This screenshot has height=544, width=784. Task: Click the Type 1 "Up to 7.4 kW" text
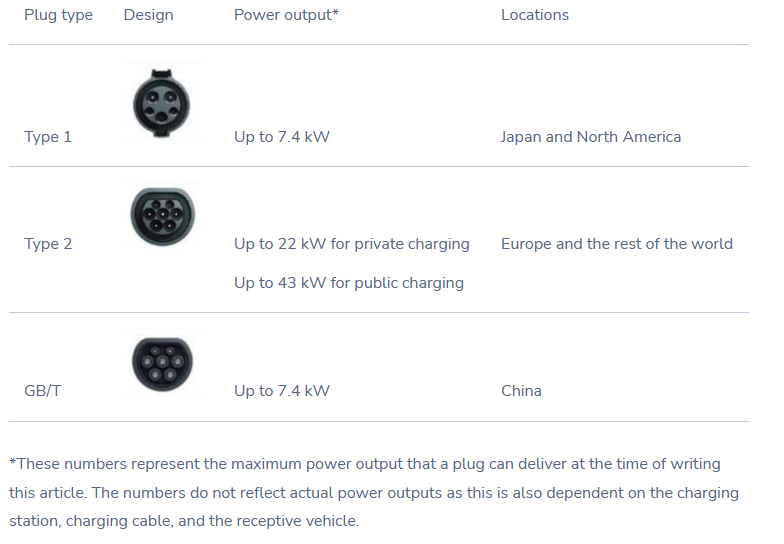click(282, 137)
